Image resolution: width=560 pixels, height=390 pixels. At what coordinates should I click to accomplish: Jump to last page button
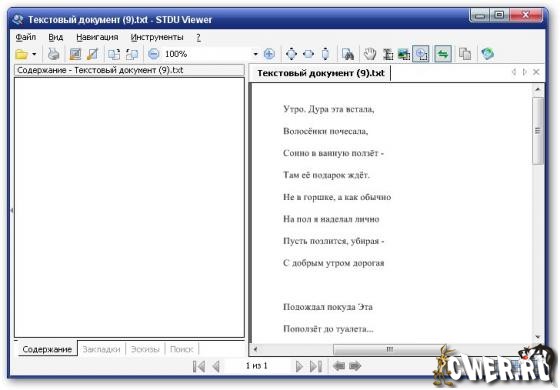coord(316,366)
